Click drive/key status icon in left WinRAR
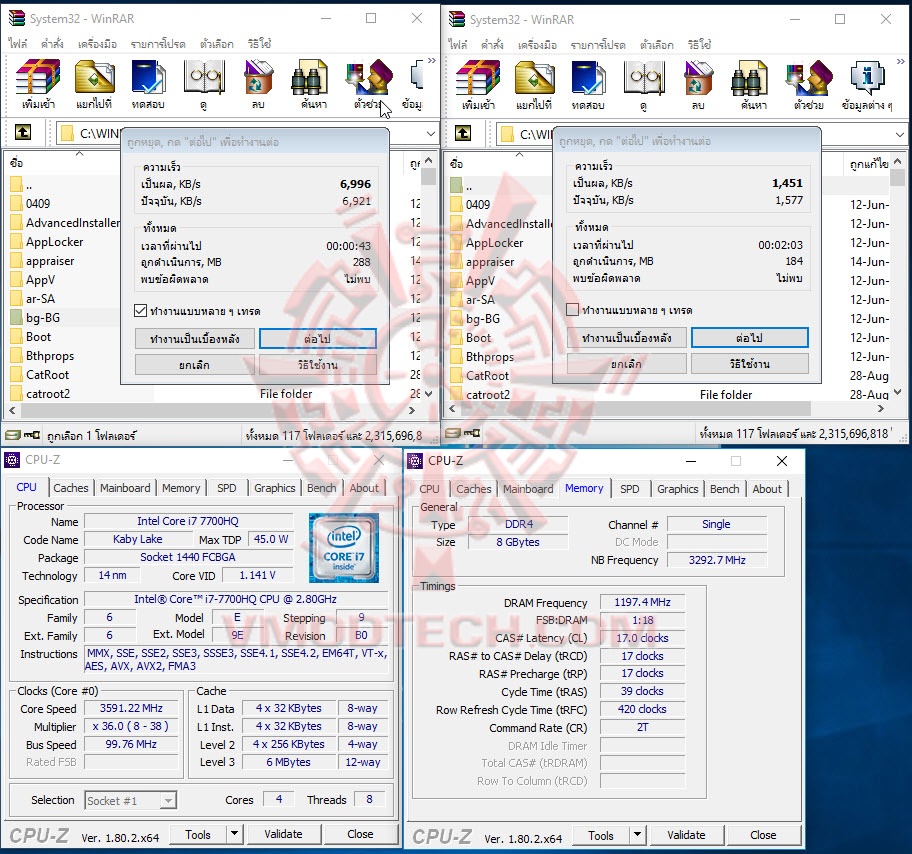The image size is (912, 854). (x=23, y=435)
